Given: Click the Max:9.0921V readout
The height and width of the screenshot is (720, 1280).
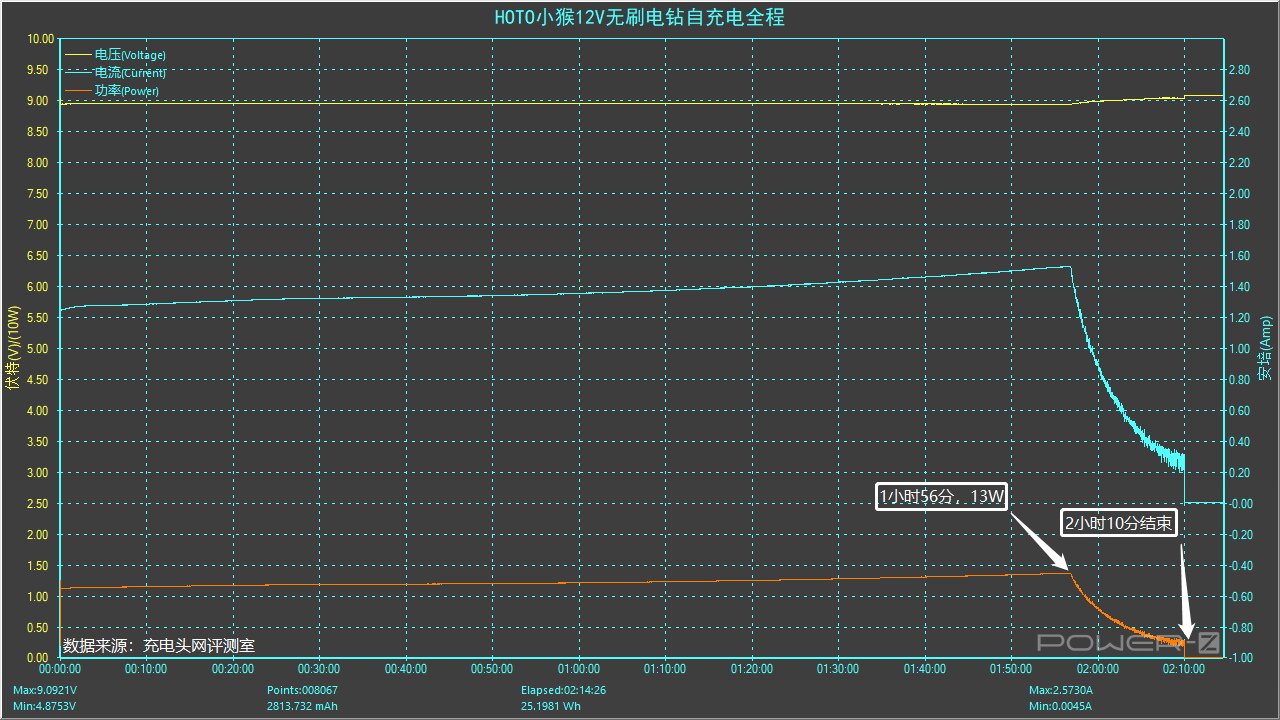Looking at the screenshot, I should point(45,691).
